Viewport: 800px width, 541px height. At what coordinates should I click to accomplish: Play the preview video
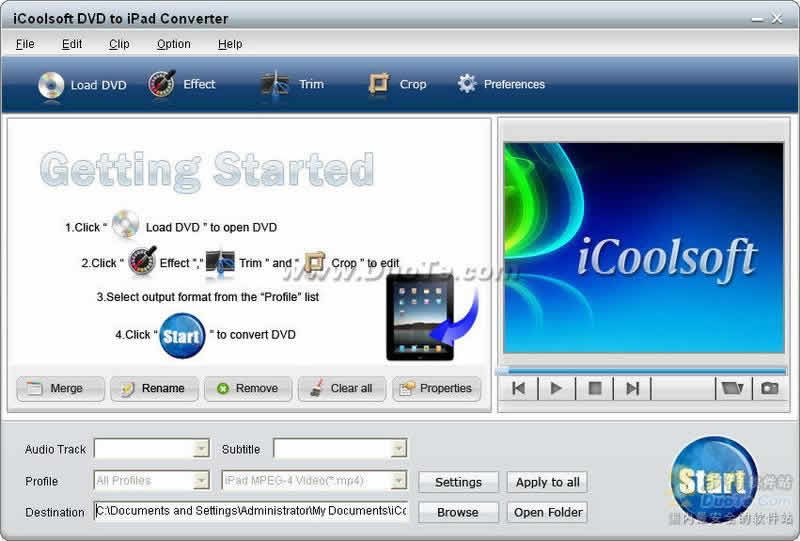tap(556, 388)
